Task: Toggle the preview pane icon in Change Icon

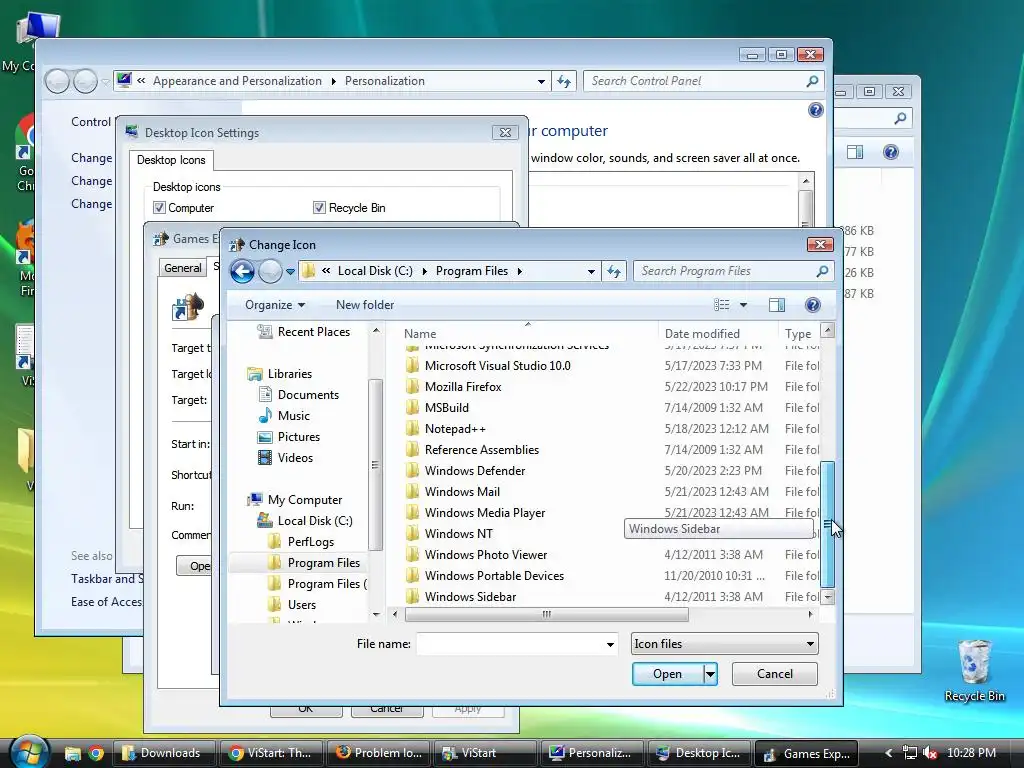Action: (x=776, y=305)
